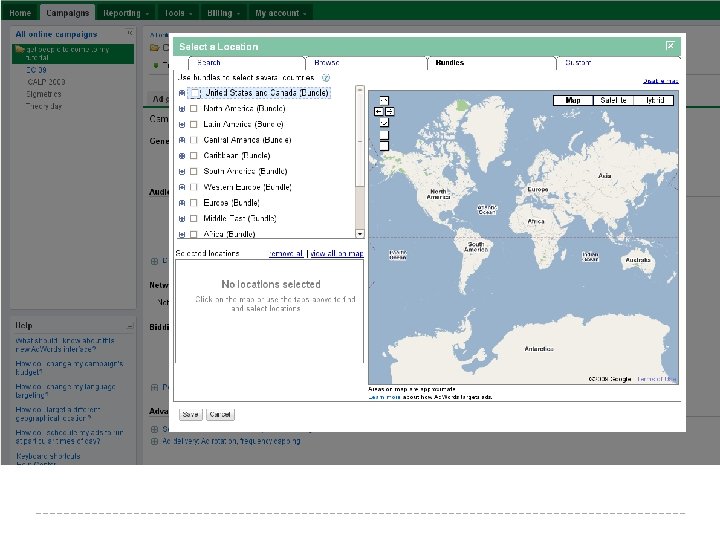
Task: Check the North America bundle
Action: [194, 109]
